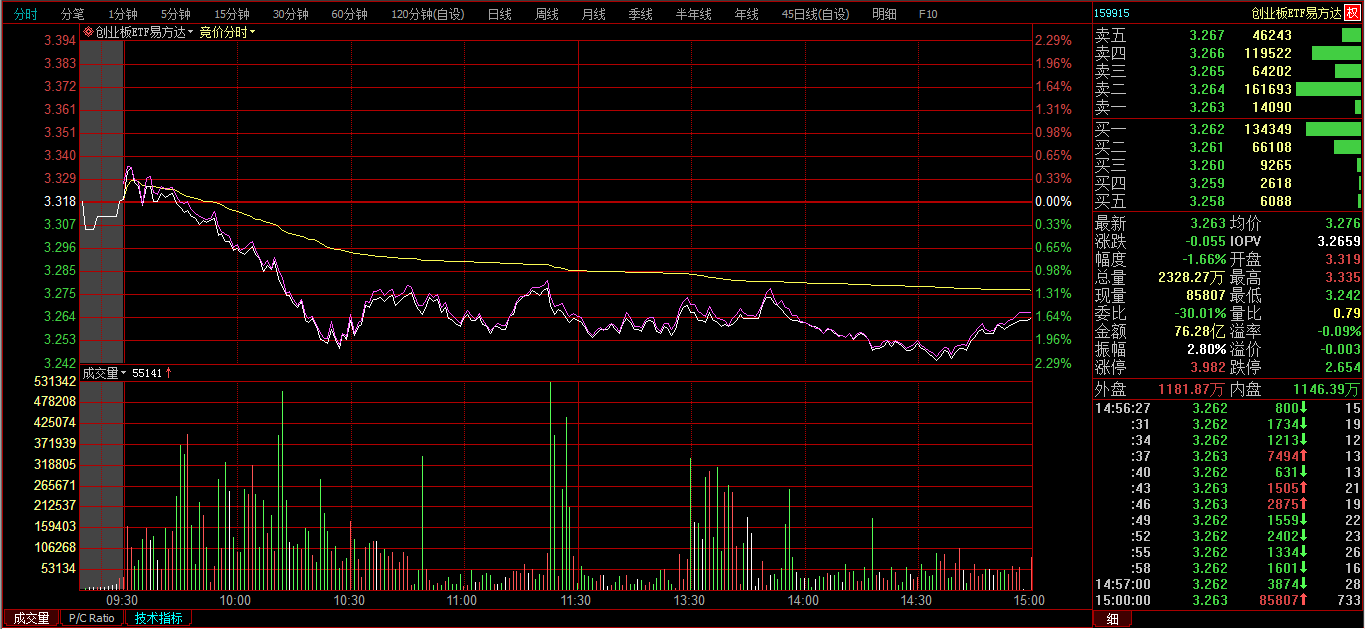Viewport: 1365px width, 629px height.
Task: Select the P/C Ratio tab
Action: (91, 618)
